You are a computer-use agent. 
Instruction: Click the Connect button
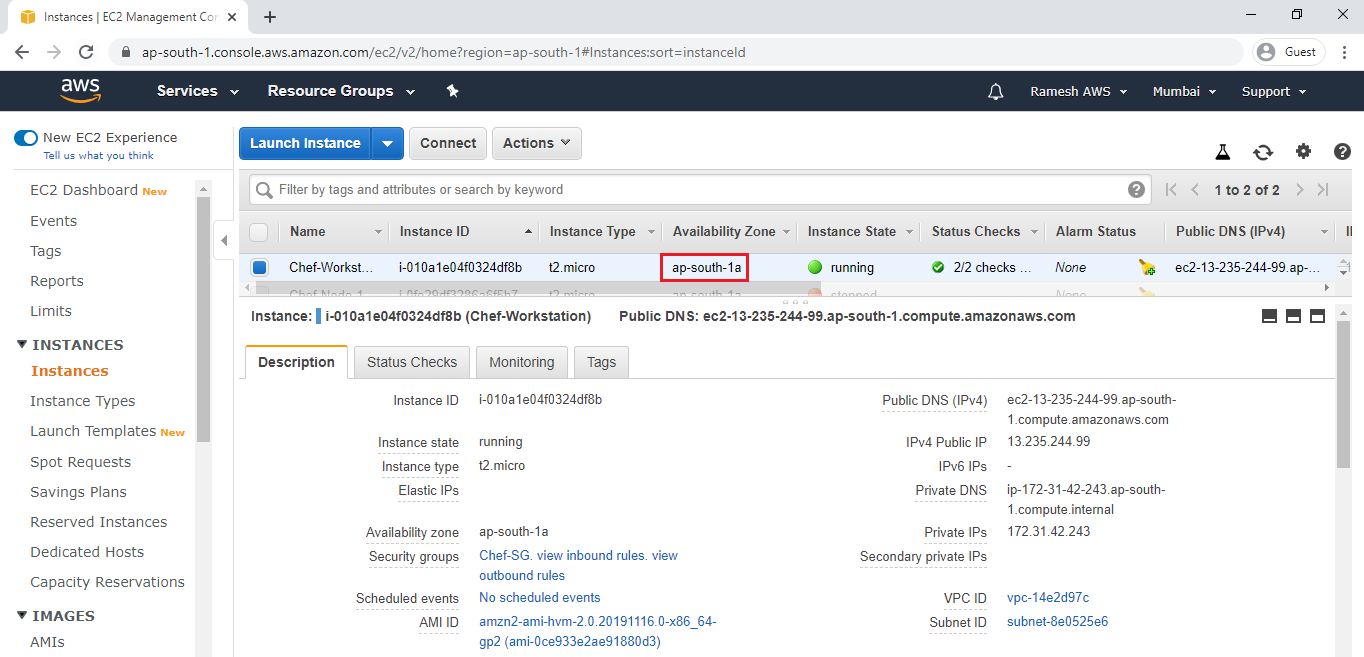(448, 143)
